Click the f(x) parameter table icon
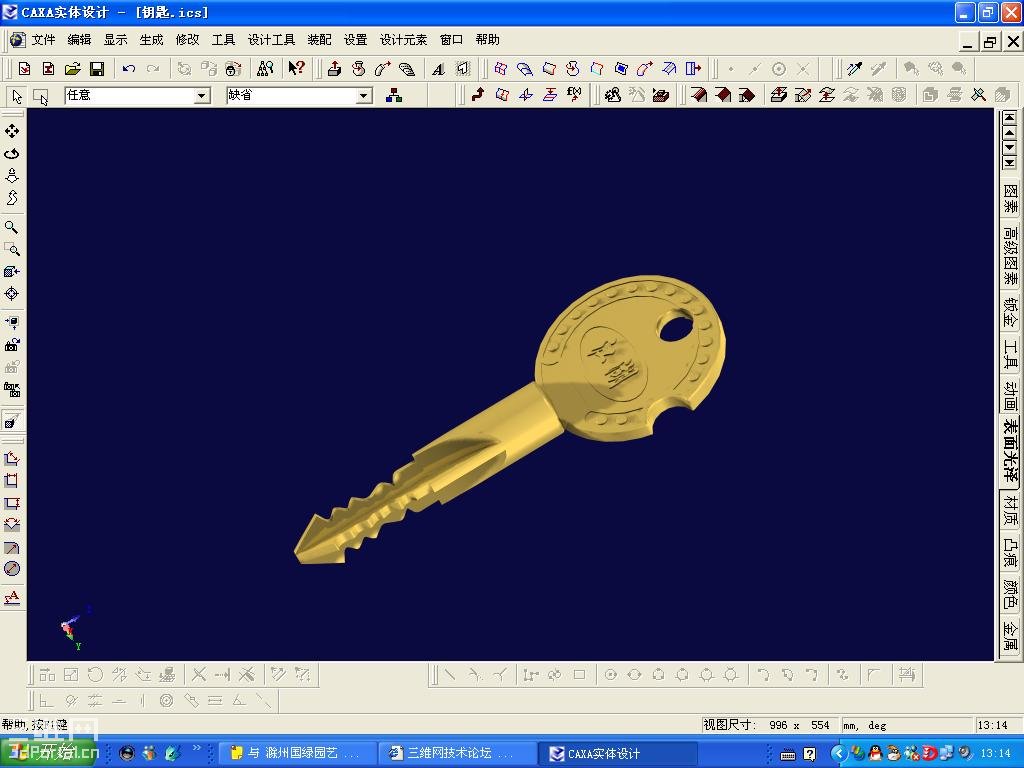The width and height of the screenshot is (1024, 768). pos(574,95)
